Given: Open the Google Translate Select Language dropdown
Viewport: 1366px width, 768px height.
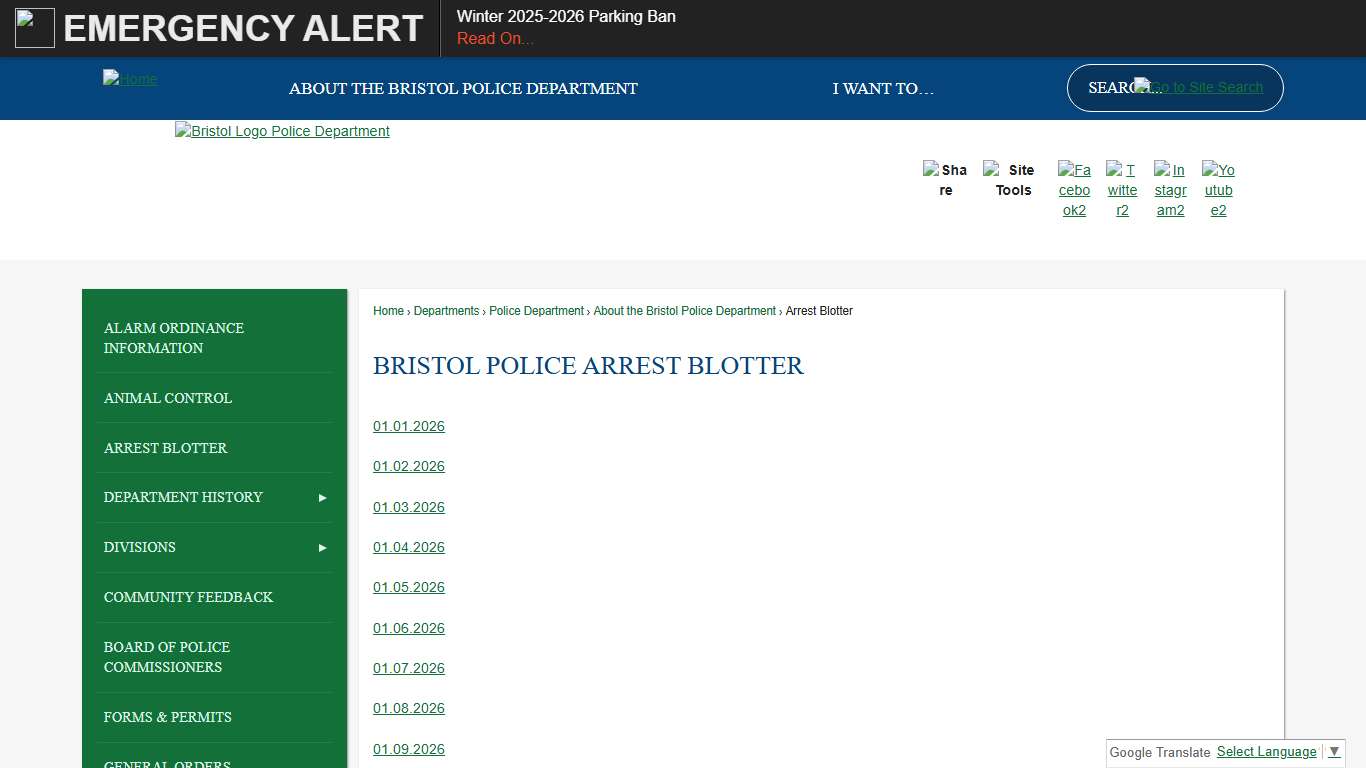Looking at the screenshot, I should (x=1266, y=751).
